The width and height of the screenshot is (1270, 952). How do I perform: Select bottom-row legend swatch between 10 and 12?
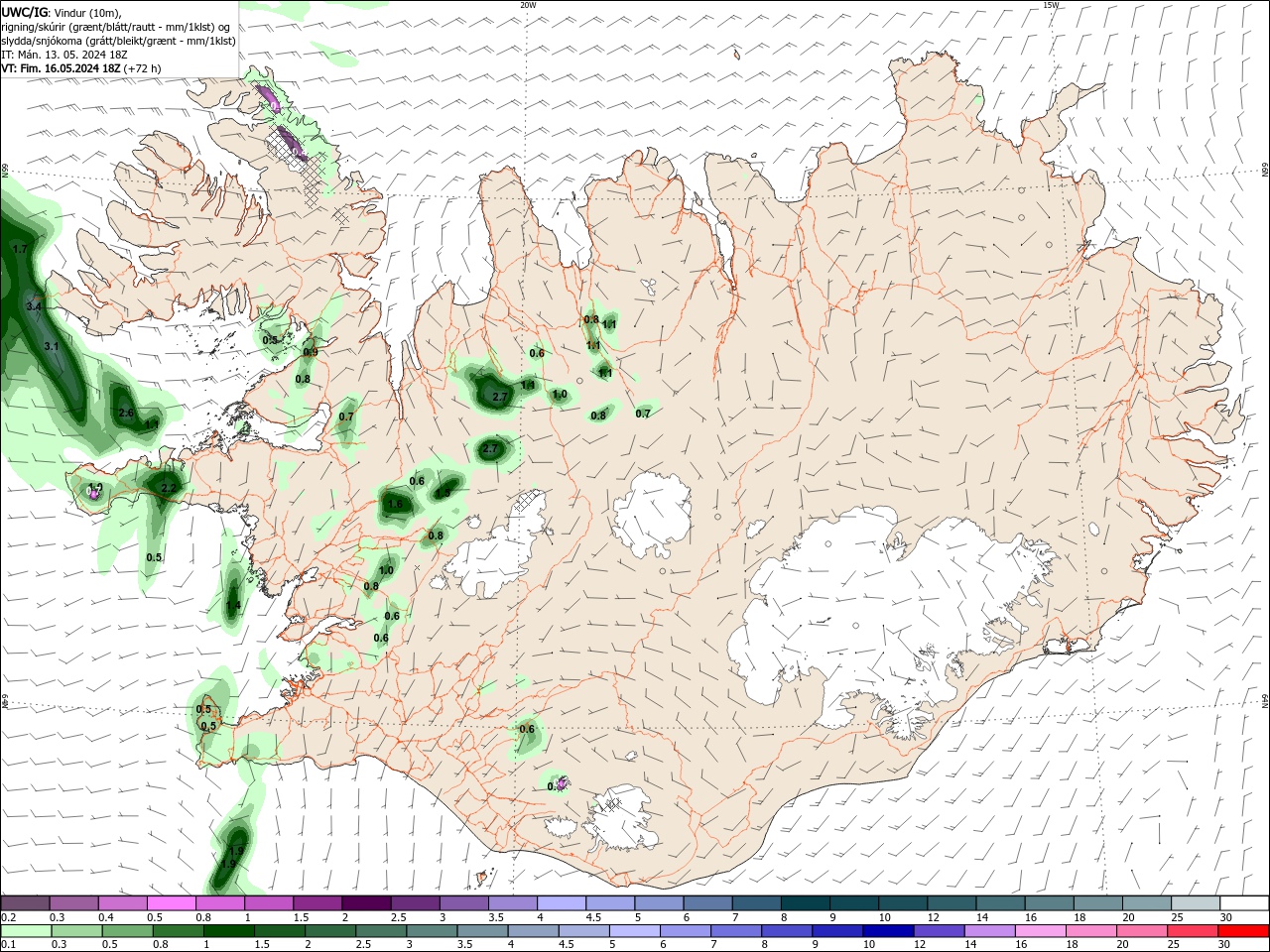click(890, 931)
